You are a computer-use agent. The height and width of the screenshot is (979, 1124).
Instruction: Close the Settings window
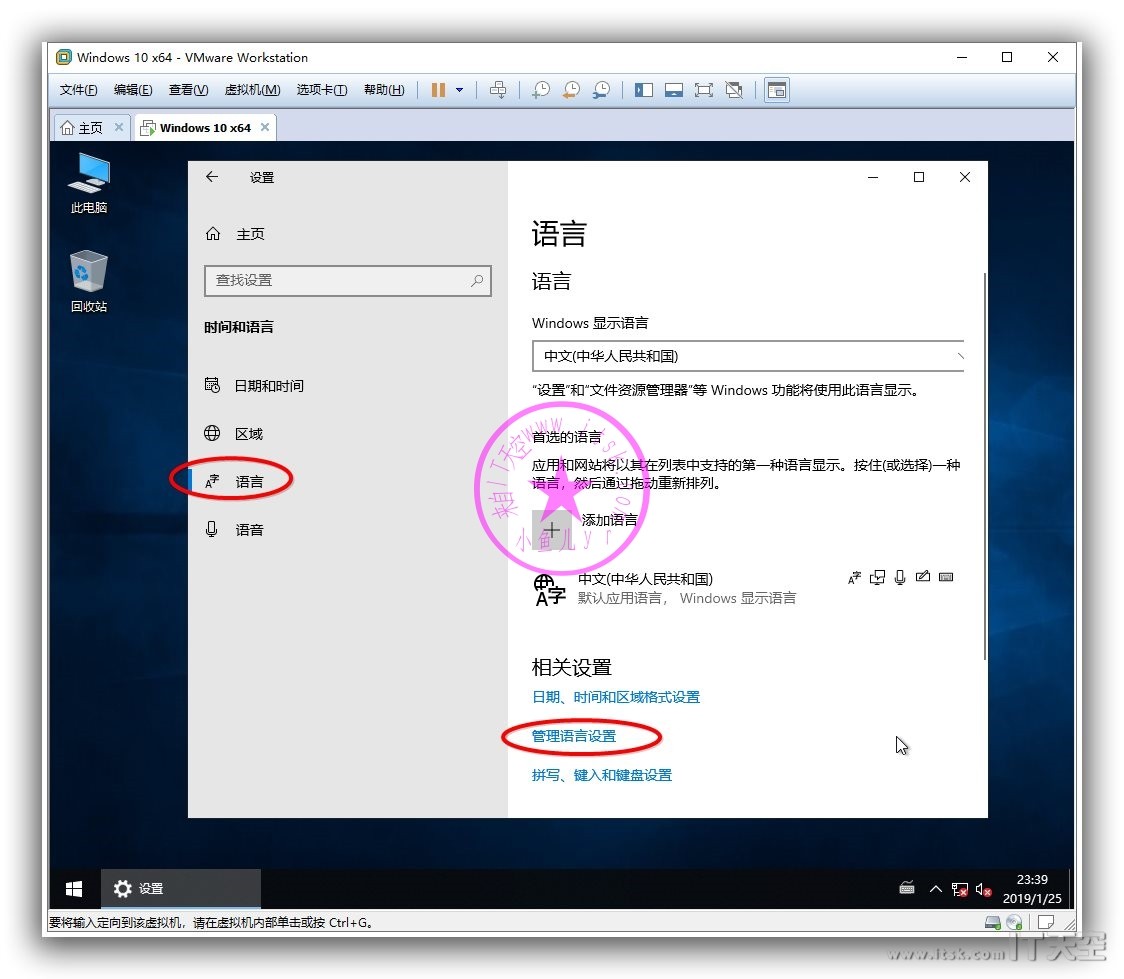click(965, 177)
